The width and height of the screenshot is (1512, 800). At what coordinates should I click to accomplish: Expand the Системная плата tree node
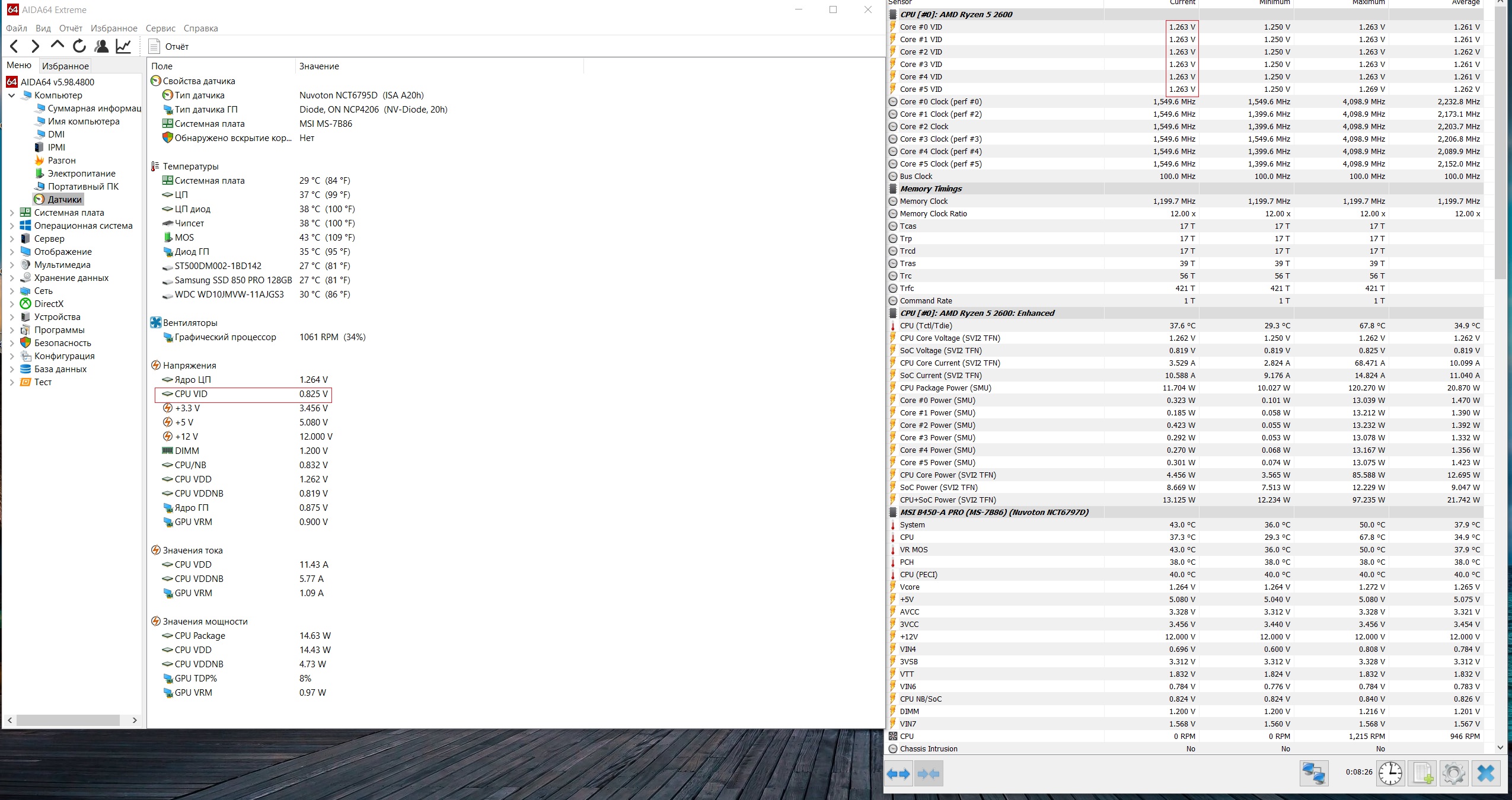tap(11, 213)
